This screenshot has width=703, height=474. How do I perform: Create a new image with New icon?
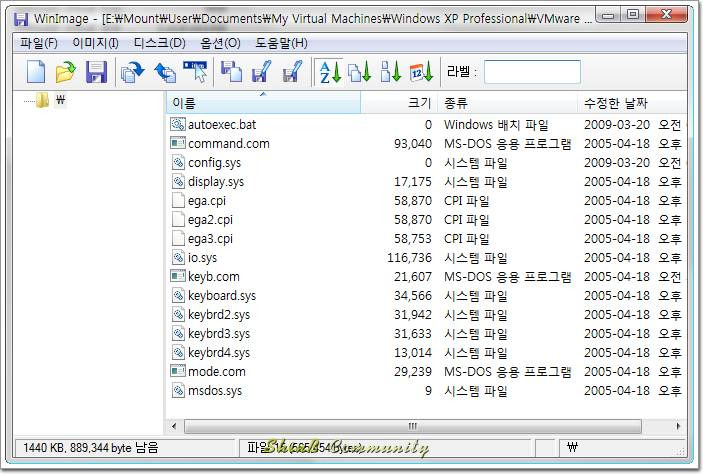36,72
